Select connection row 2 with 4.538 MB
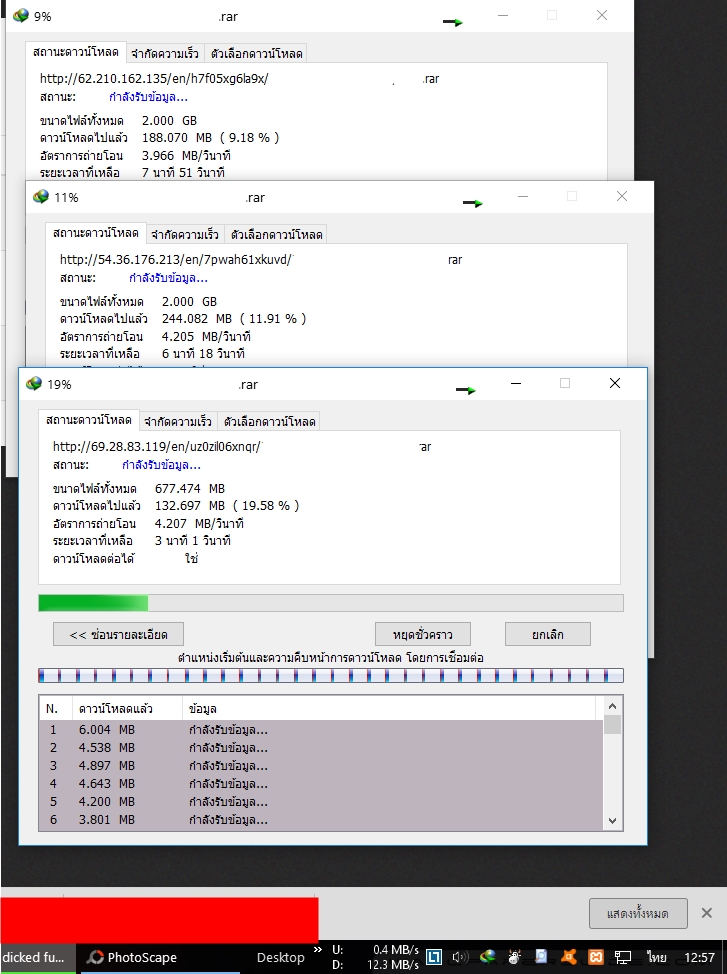This screenshot has height=974, width=727. click(x=321, y=748)
